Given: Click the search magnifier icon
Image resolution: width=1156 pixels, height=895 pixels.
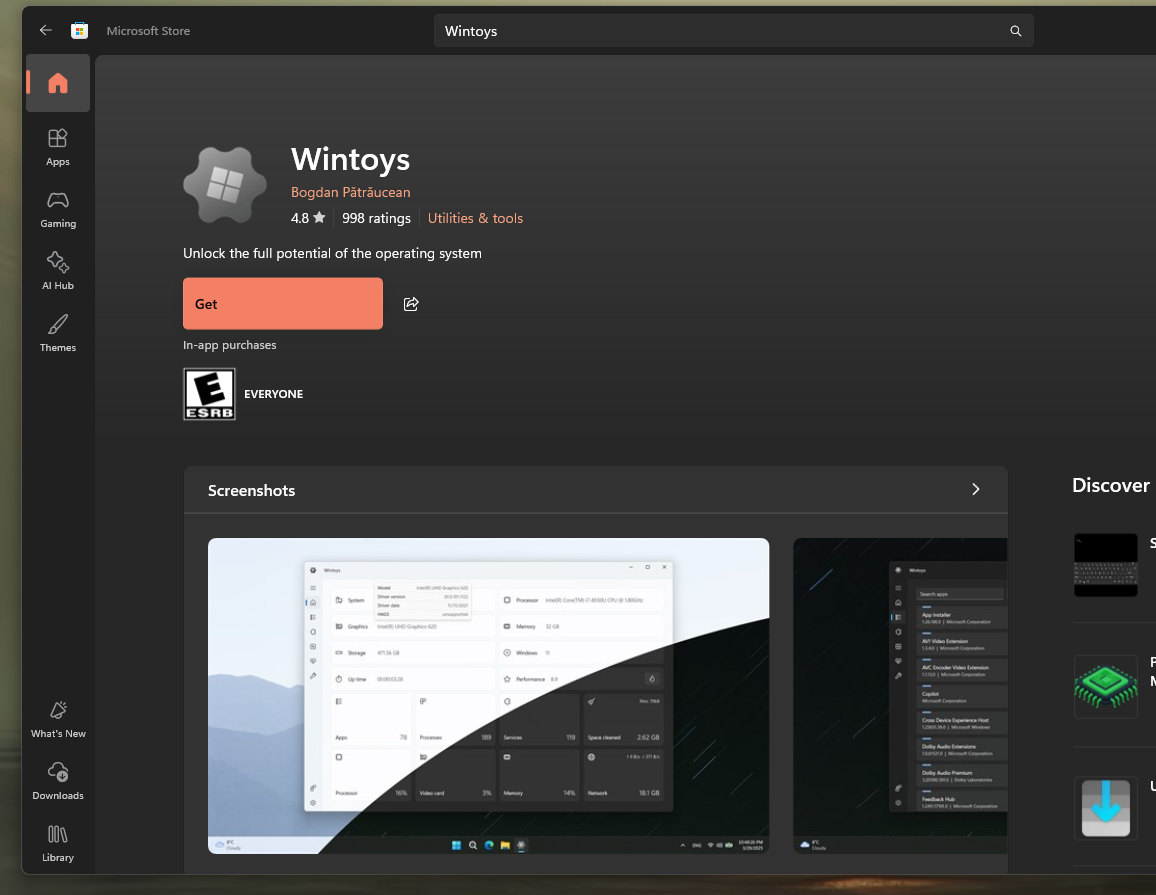Looking at the screenshot, I should pyautogui.click(x=1015, y=31).
